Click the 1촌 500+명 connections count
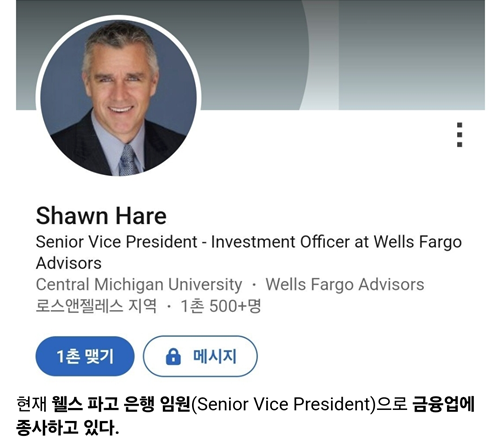This screenshot has width=500, height=448. tap(221, 306)
